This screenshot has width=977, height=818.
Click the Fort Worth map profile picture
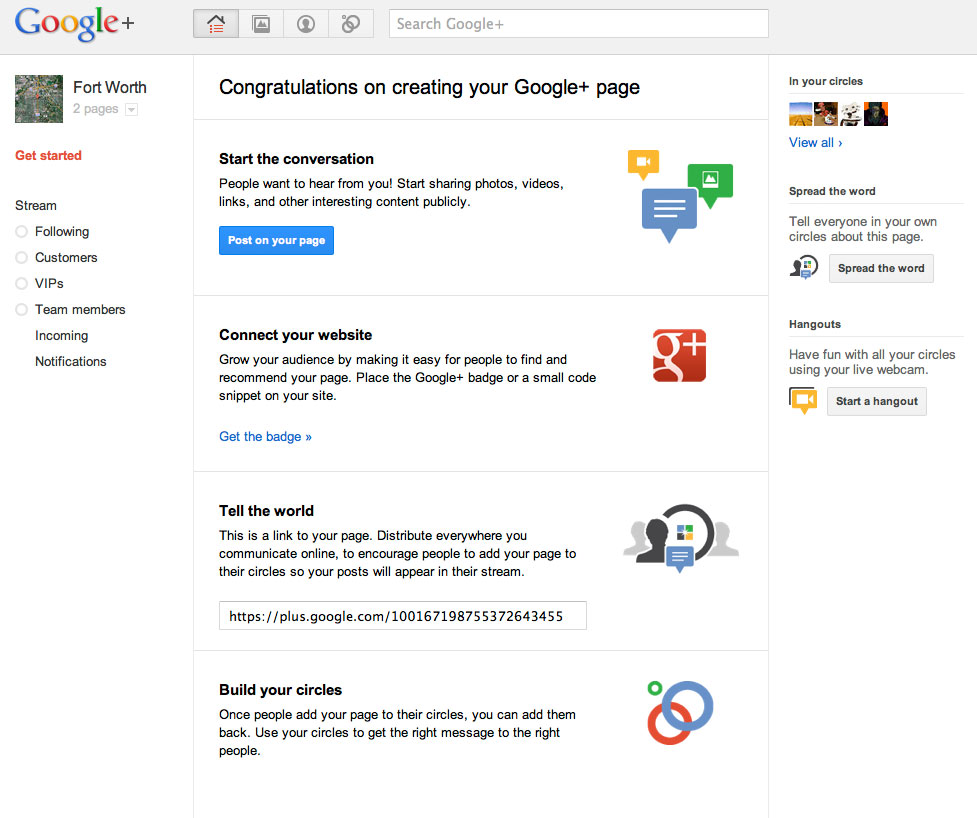(x=39, y=99)
